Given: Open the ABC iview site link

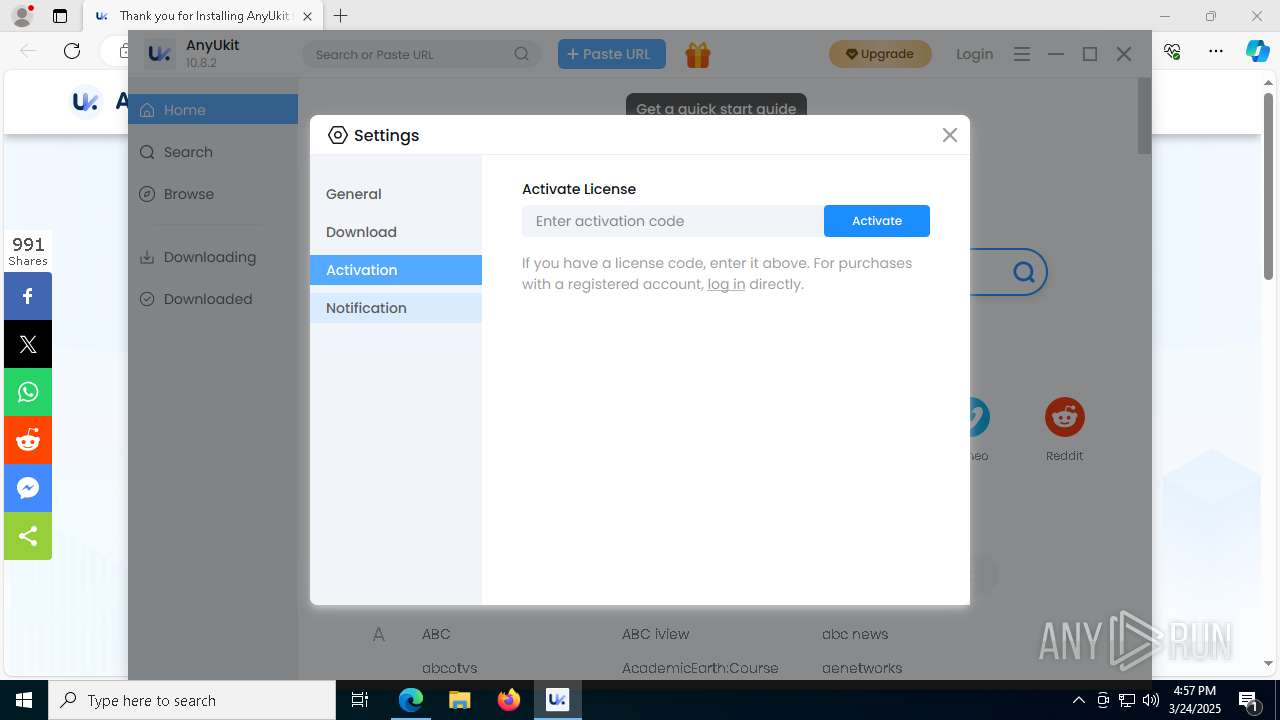Looking at the screenshot, I should coord(656,634).
